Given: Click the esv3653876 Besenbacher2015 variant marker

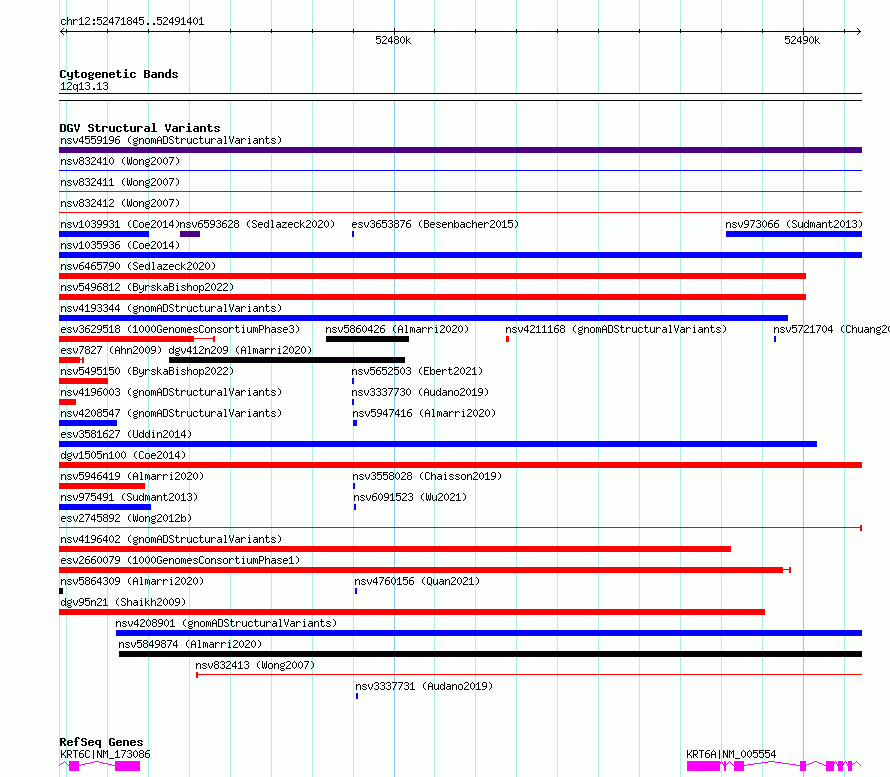Looking at the screenshot, I should (353, 234).
